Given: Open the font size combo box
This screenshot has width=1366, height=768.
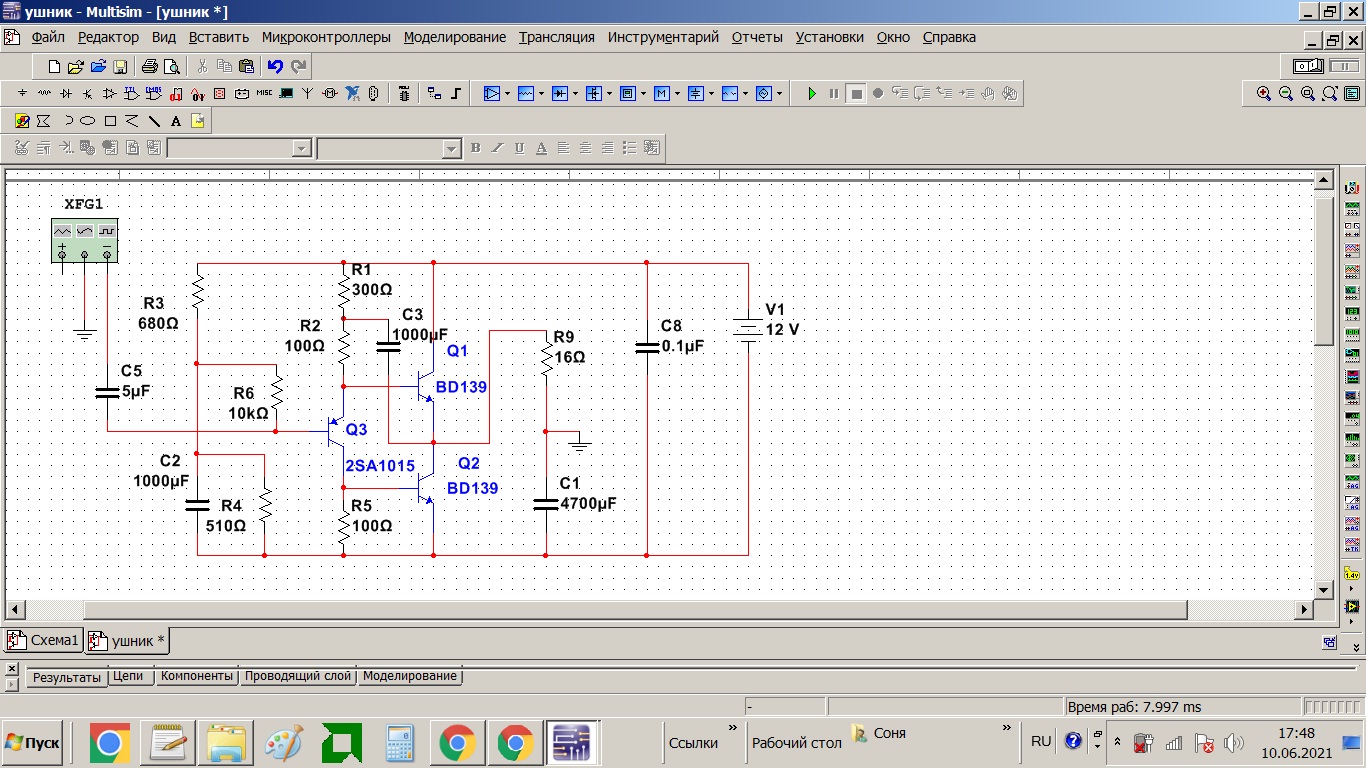Looking at the screenshot, I should 390,148.
